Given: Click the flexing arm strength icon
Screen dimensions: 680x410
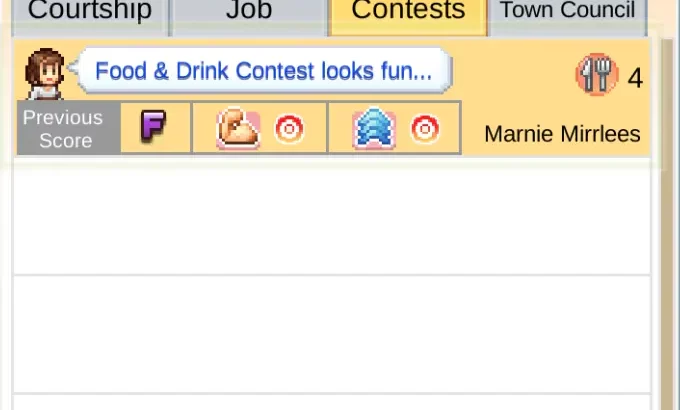Looking at the screenshot, I should click(238, 129).
